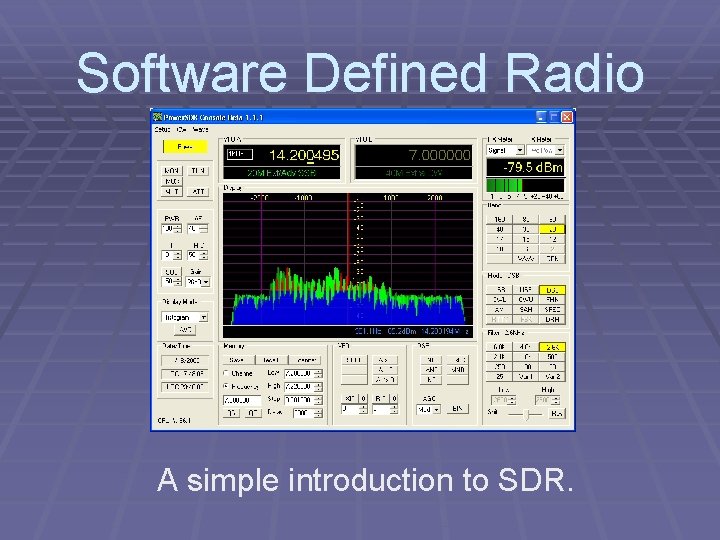Viewport: 720px width, 540px height.
Task: Select SAM mode
Action: (x=526, y=309)
